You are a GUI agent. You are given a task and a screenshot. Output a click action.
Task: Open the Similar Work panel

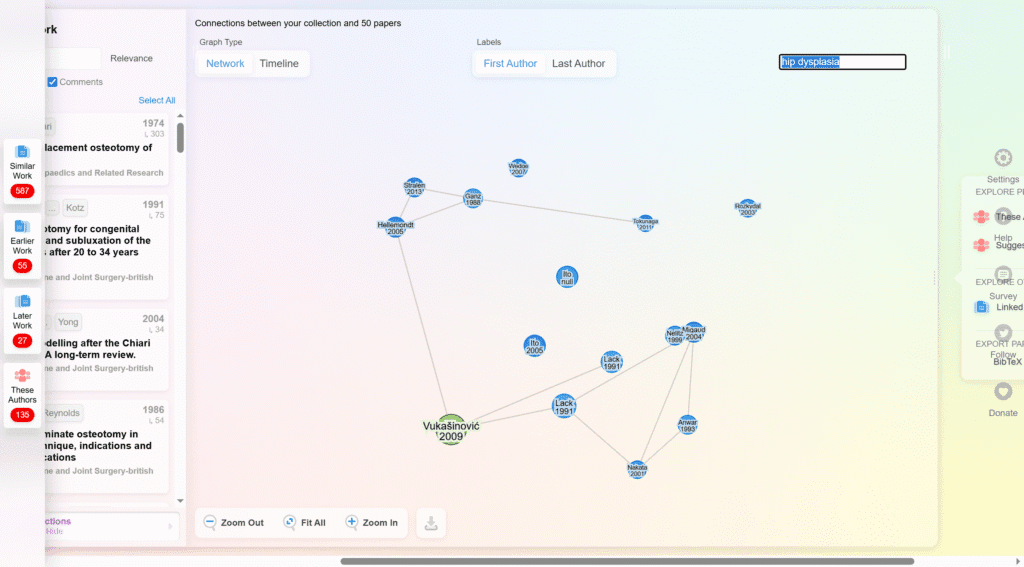coord(22,171)
